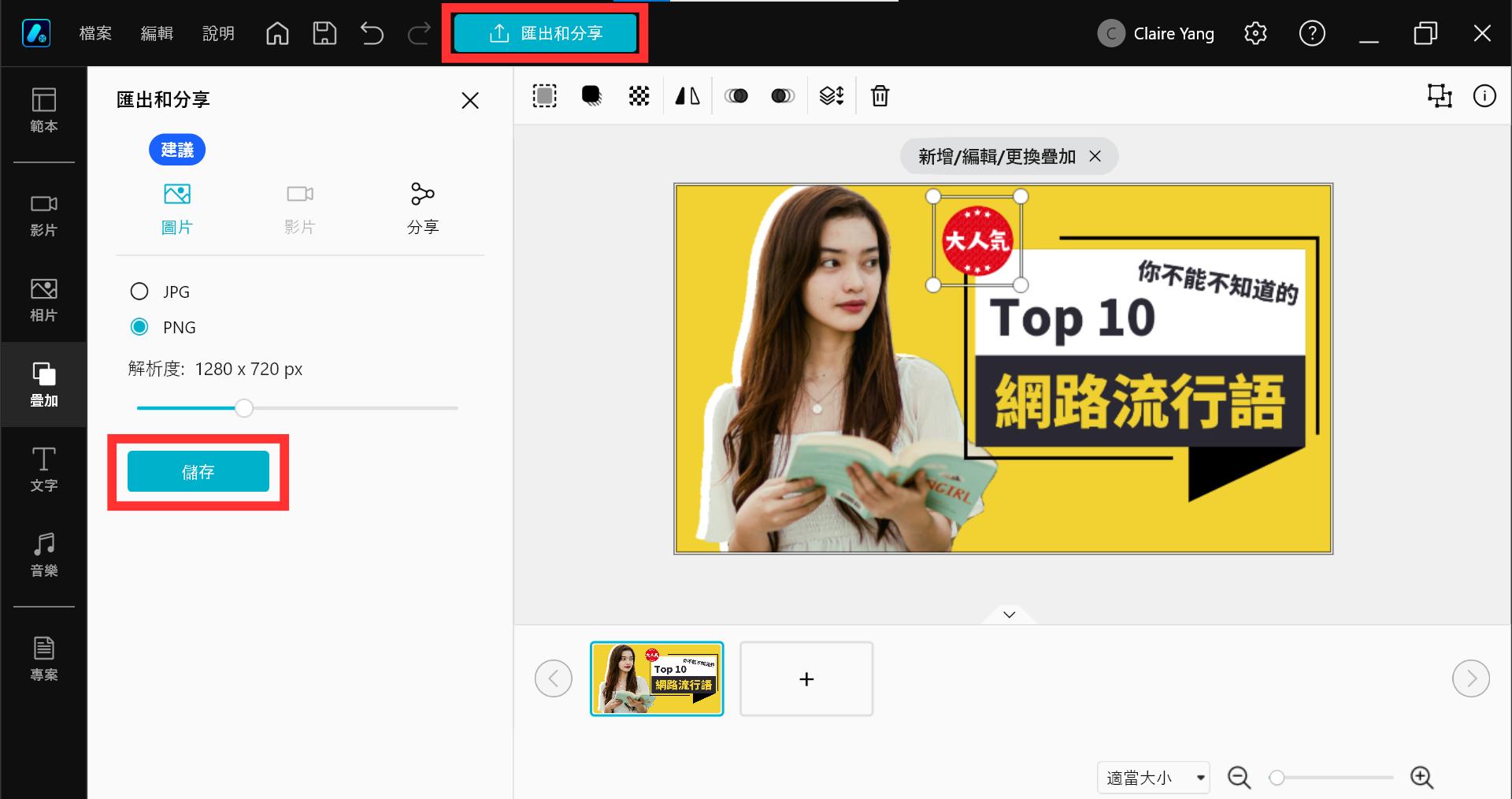Click the crop resize canvas icon
This screenshot has width=1512, height=799.
[1440, 96]
